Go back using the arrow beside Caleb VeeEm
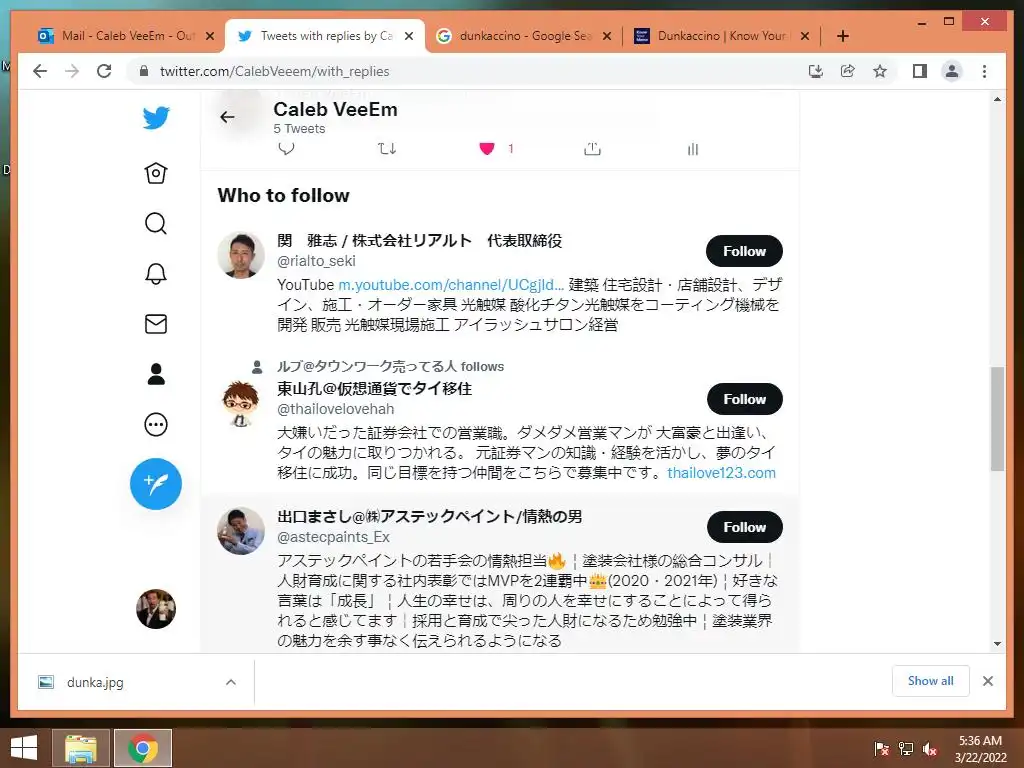Viewport: 1024px width, 768px height. 227,117
